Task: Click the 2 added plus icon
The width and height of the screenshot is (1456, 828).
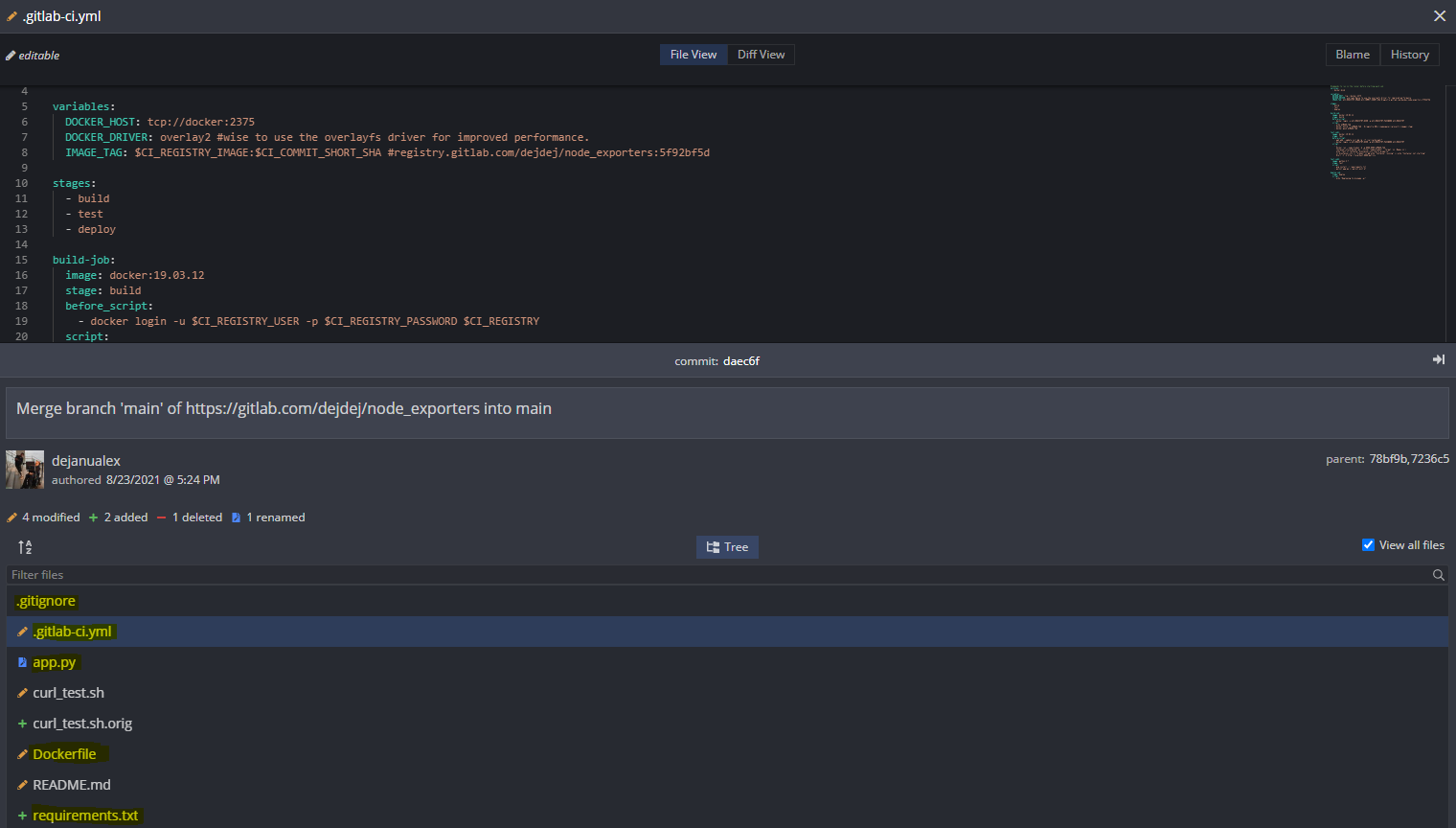Action: pos(94,517)
